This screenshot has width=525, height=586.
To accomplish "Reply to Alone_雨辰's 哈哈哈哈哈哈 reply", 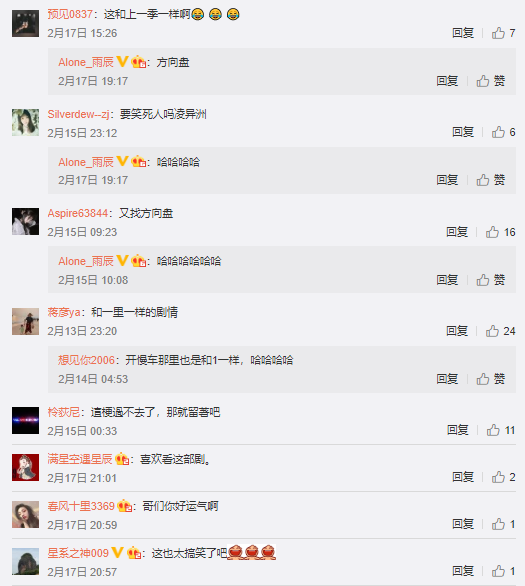I will pyautogui.click(x=447, y=280).
